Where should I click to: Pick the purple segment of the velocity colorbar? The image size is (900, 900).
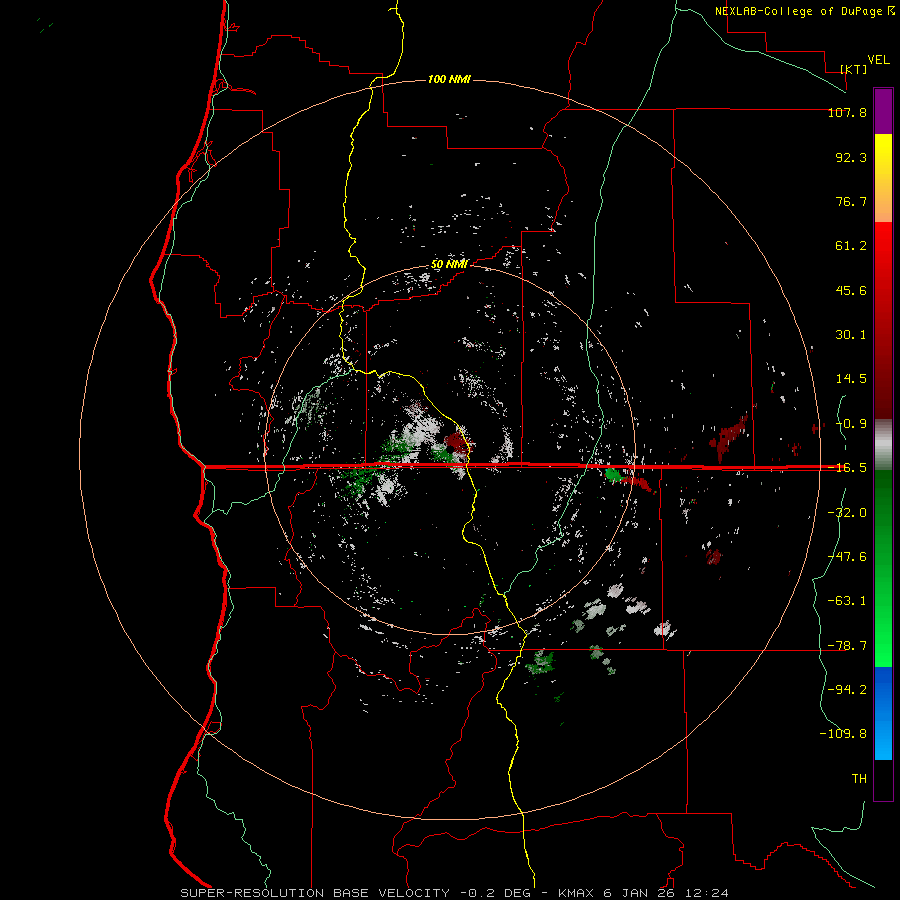(x=883, y=111)
